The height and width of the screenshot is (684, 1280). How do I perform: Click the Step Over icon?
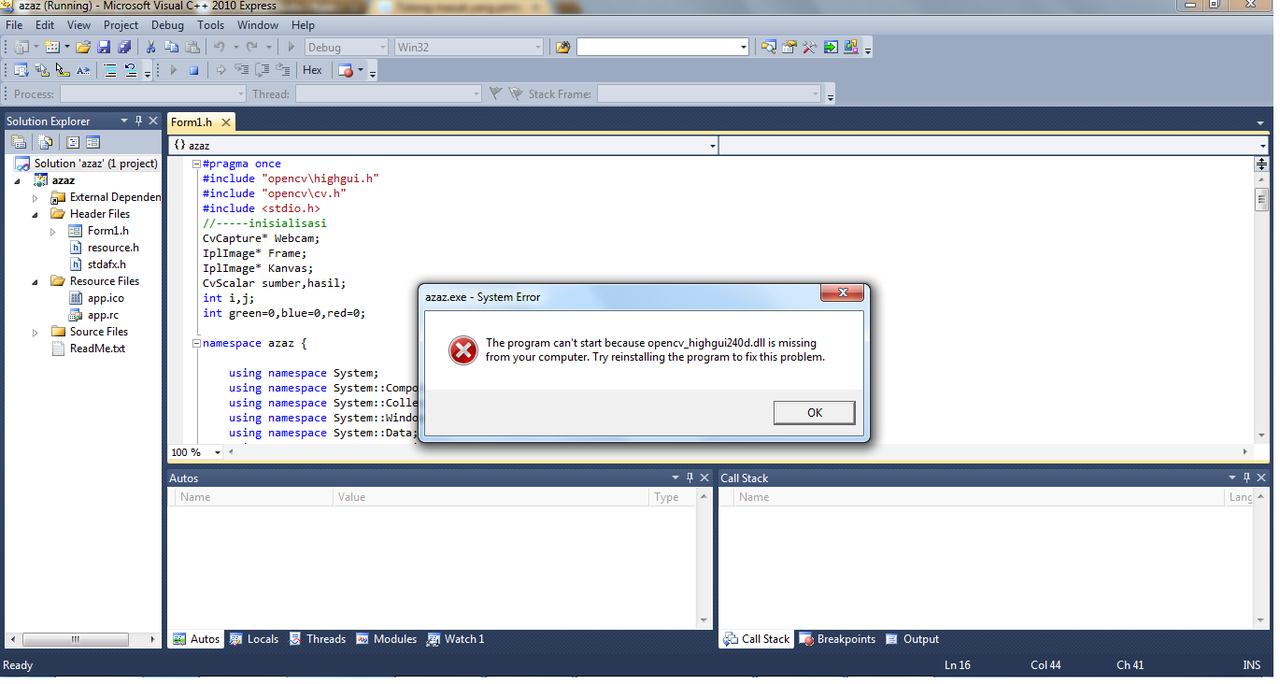(x=262, y=70)
